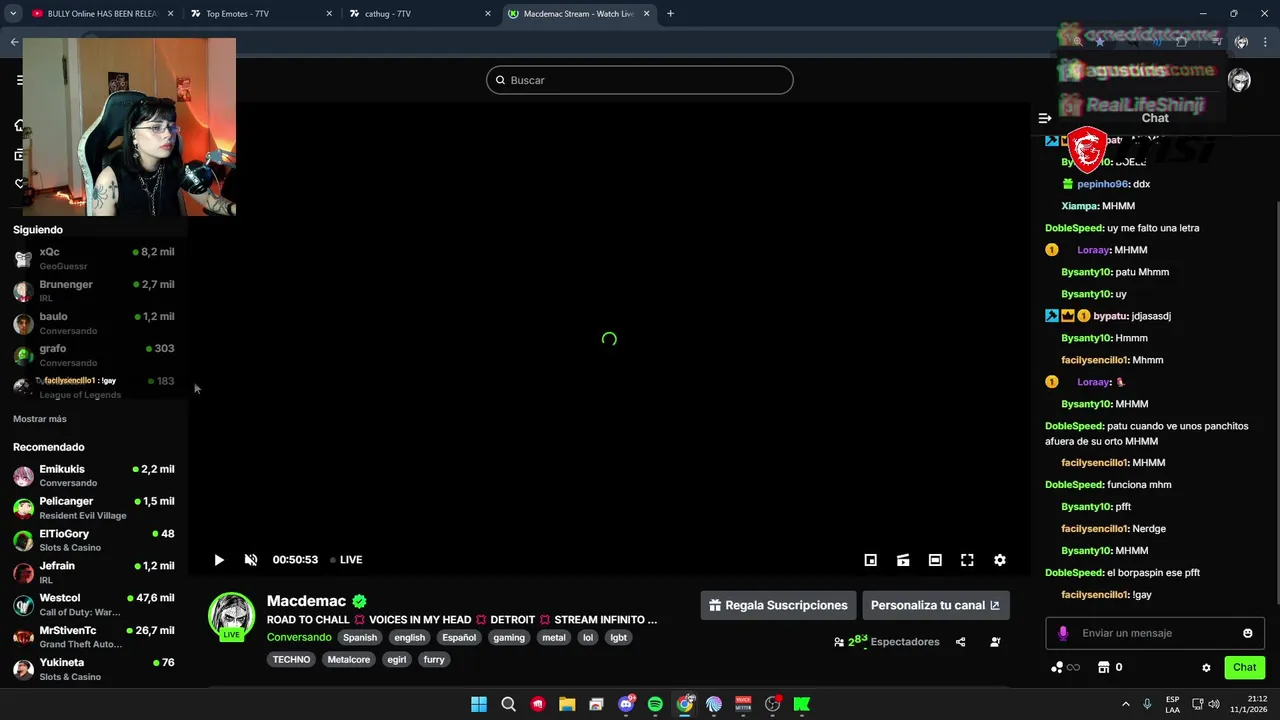
Task: Collapse the chat panel with the arrow icon
Action: coord(1045,118)
